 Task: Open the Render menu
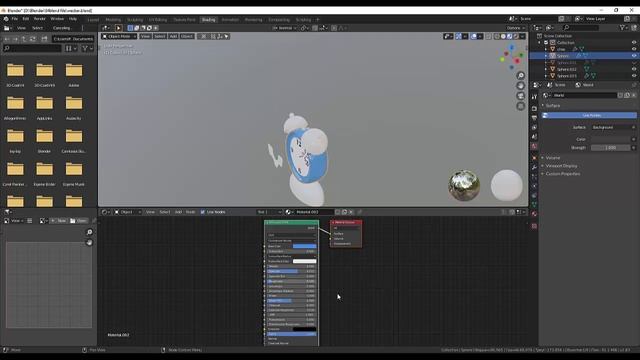[x=40, y=19]
